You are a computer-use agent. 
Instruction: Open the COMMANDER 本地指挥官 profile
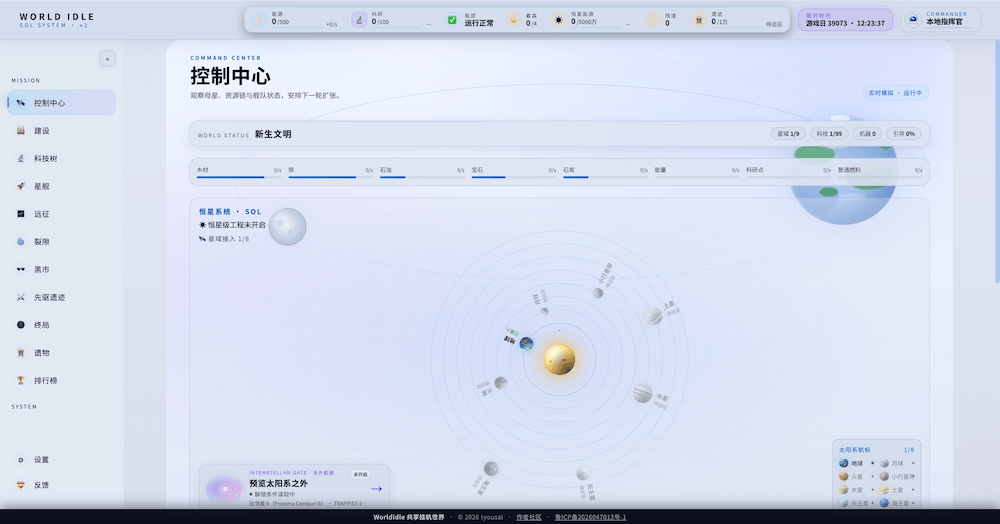tap(940, 20)
